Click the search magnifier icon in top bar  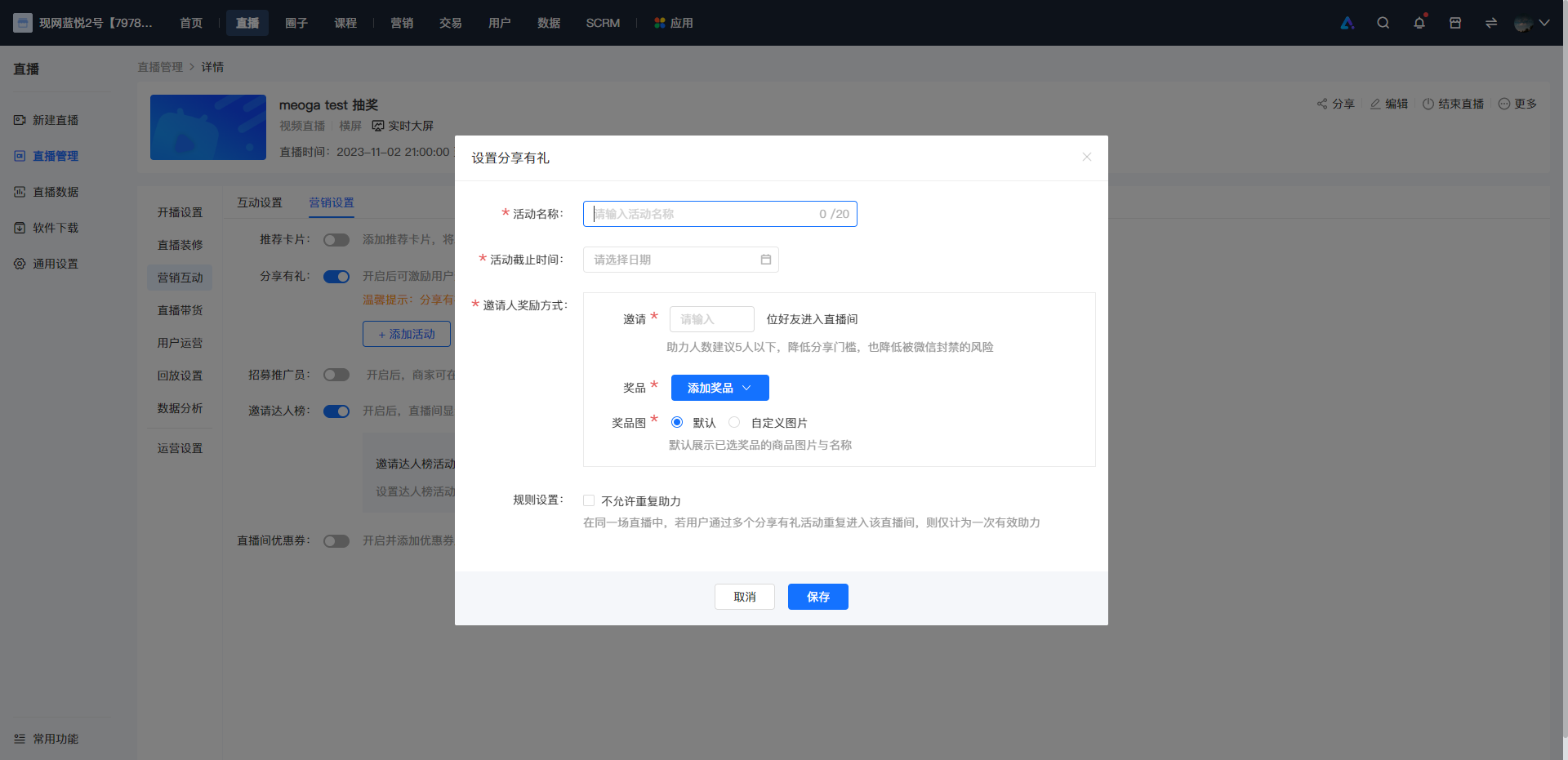(x=1383, y=23)
